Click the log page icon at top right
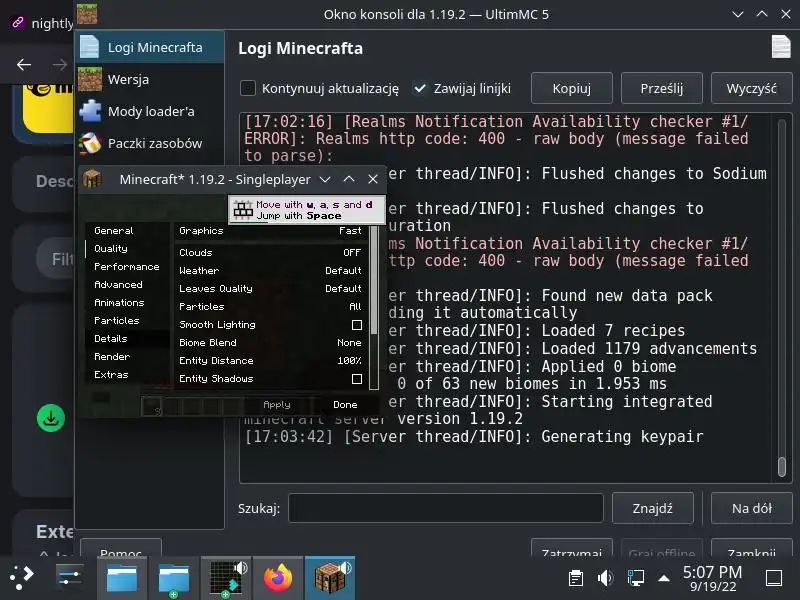This screenshot has width=800, height=600. coord(781,47)
